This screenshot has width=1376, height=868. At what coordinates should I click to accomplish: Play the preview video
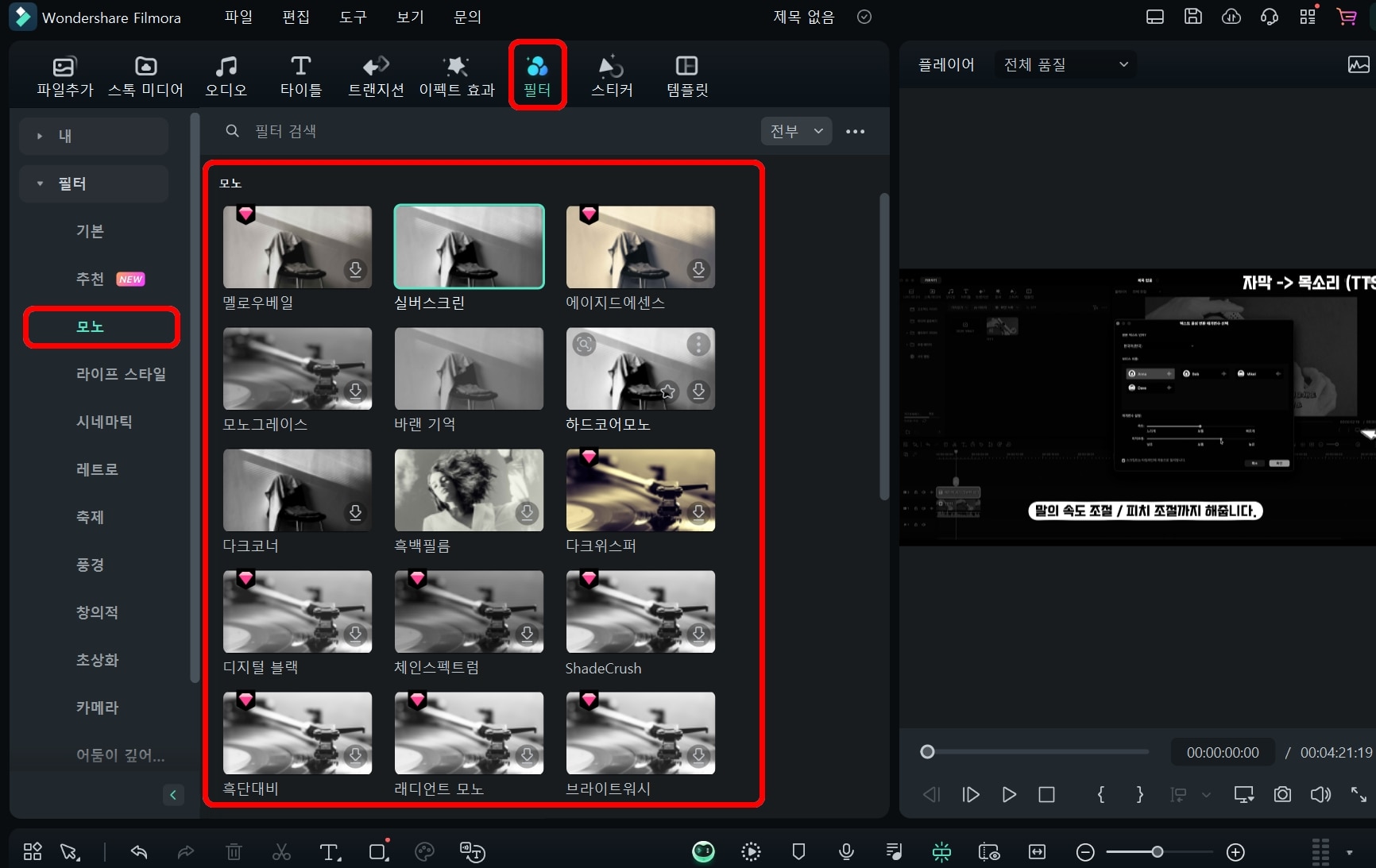[x=1009, y=795]
